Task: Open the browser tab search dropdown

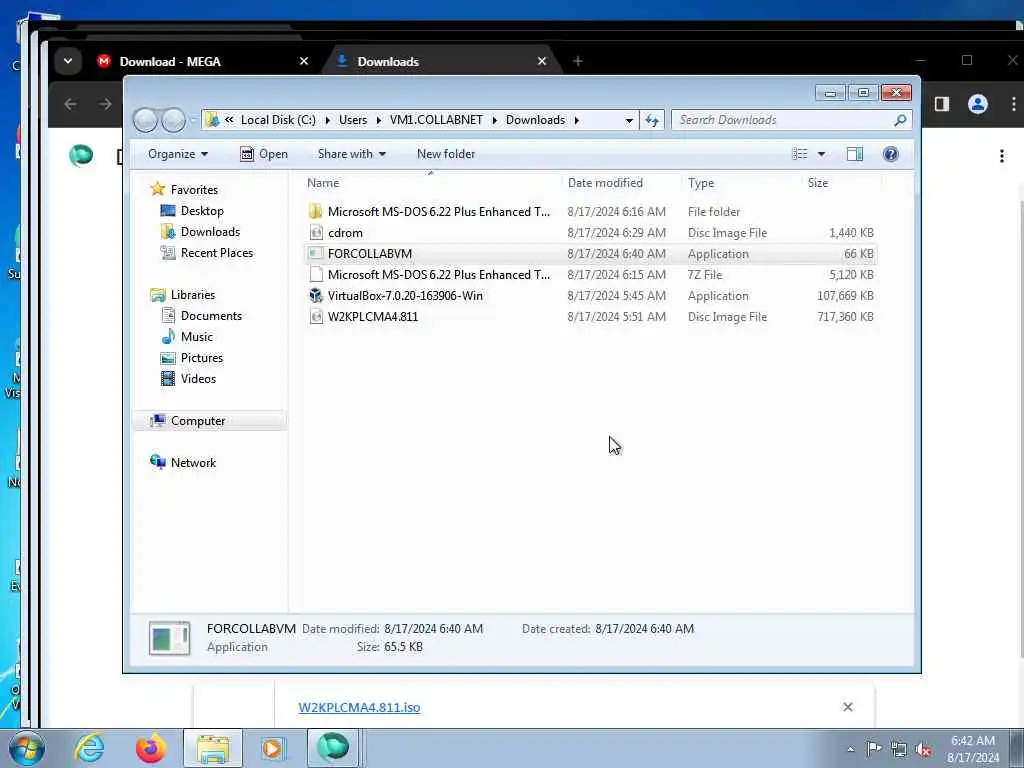Action: pyautogui.click(x=67, y=61)
